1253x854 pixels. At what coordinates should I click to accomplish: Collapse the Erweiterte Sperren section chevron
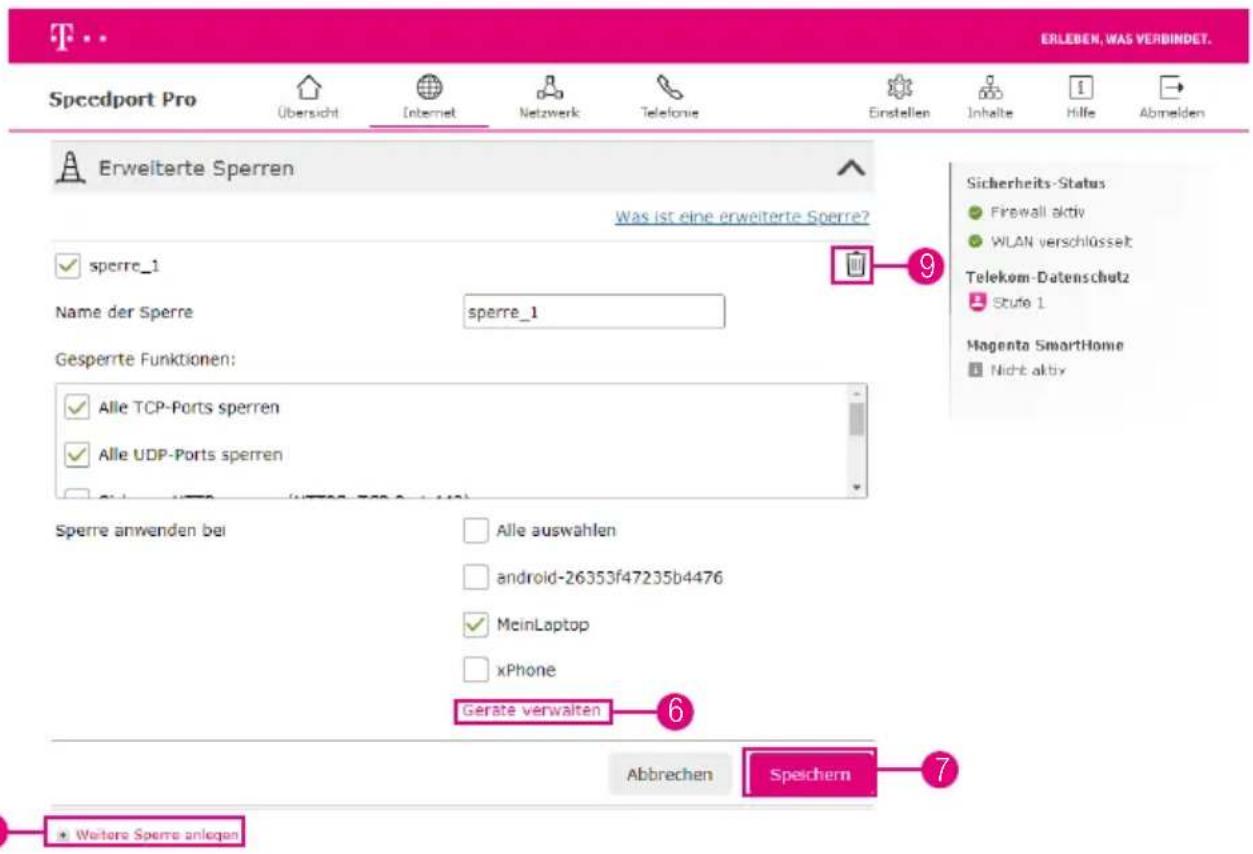pos(850,169)
